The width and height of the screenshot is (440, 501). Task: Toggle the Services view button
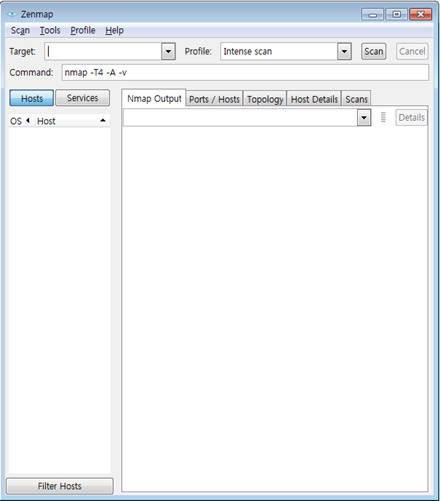(x=82, y=98)
